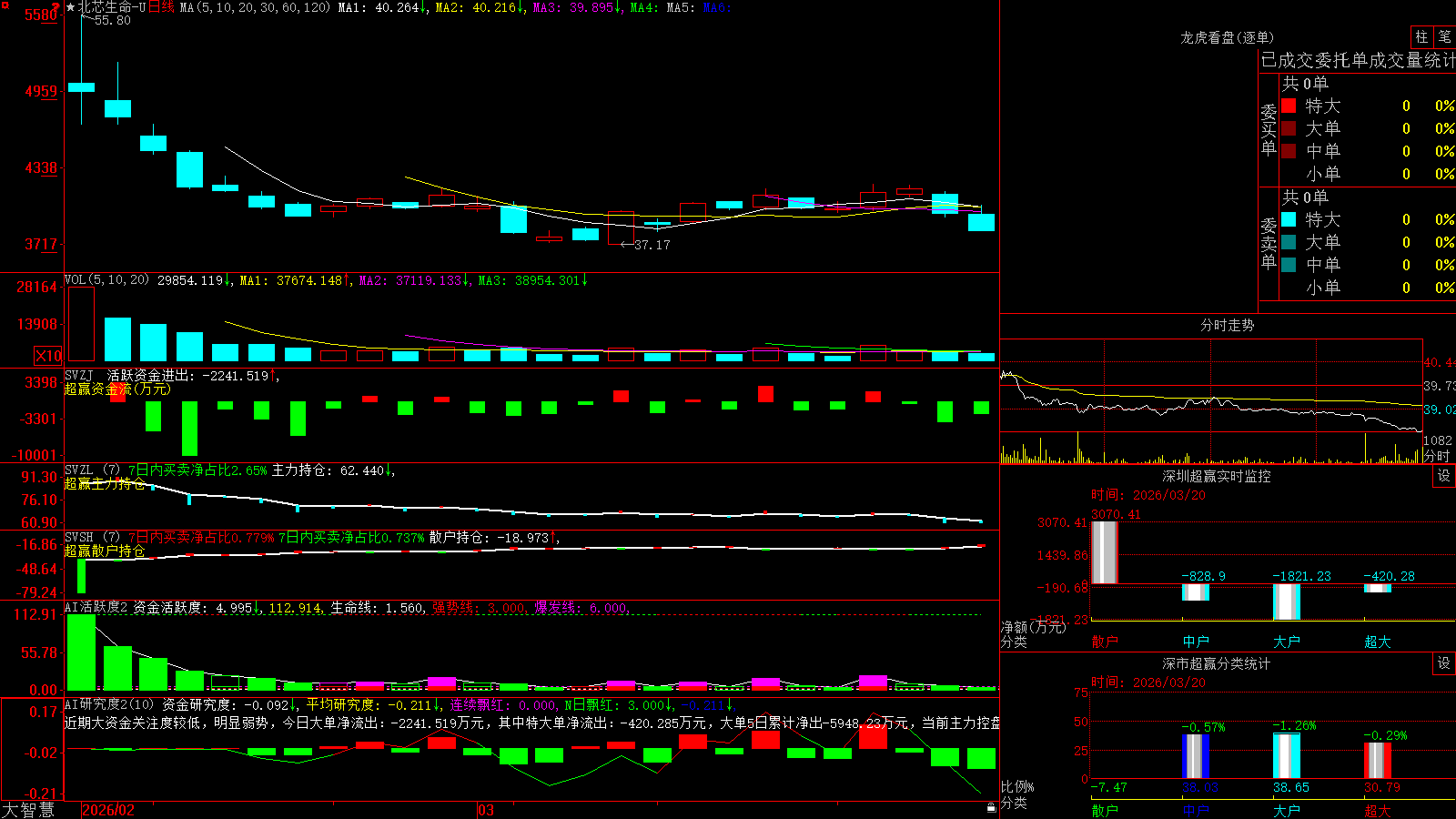Click the 超赢资金流(万元) label

(116, 389)
